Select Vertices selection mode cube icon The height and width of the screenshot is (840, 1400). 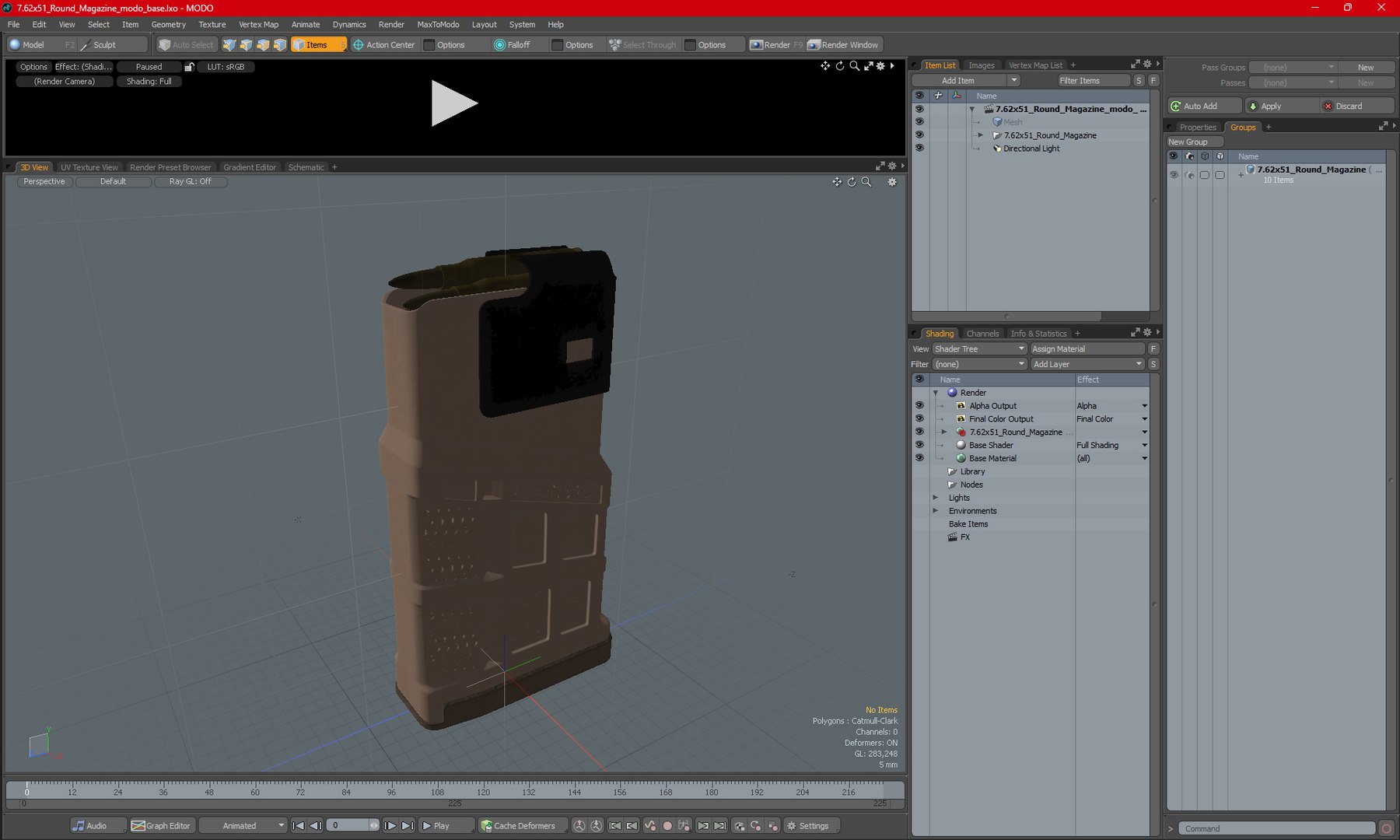tap(229, 45)
